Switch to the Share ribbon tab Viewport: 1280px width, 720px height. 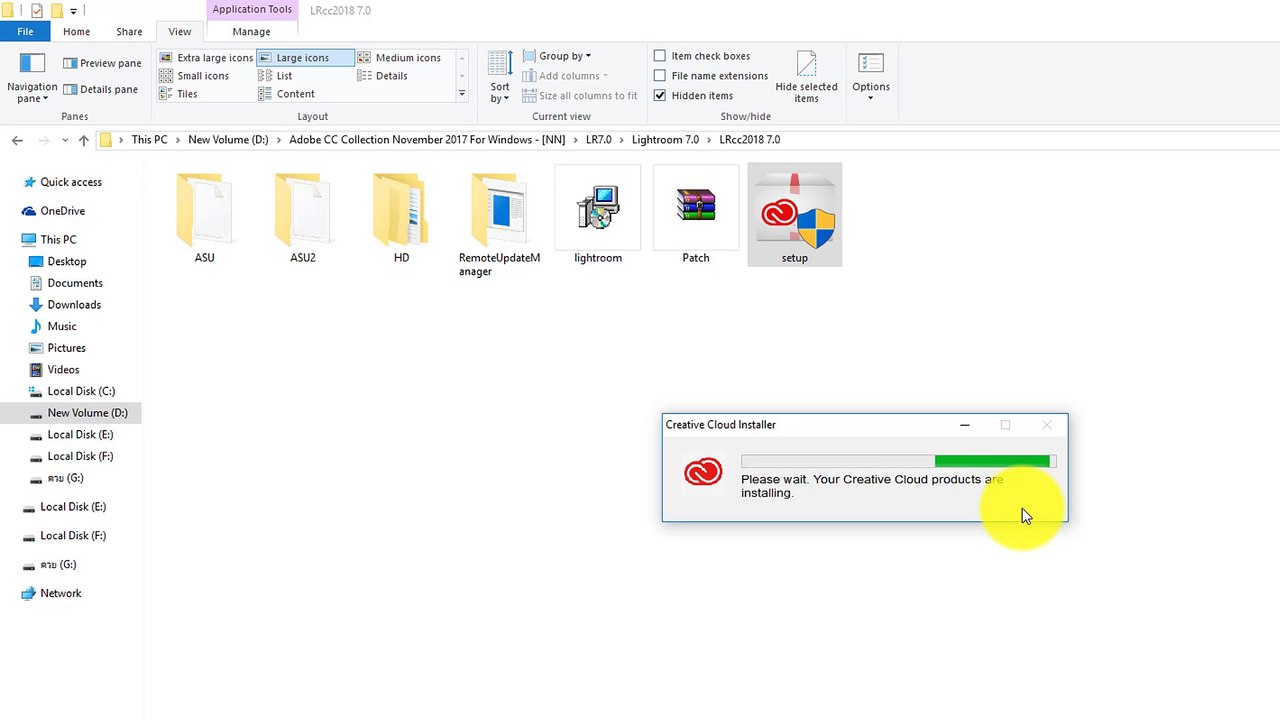129,32
